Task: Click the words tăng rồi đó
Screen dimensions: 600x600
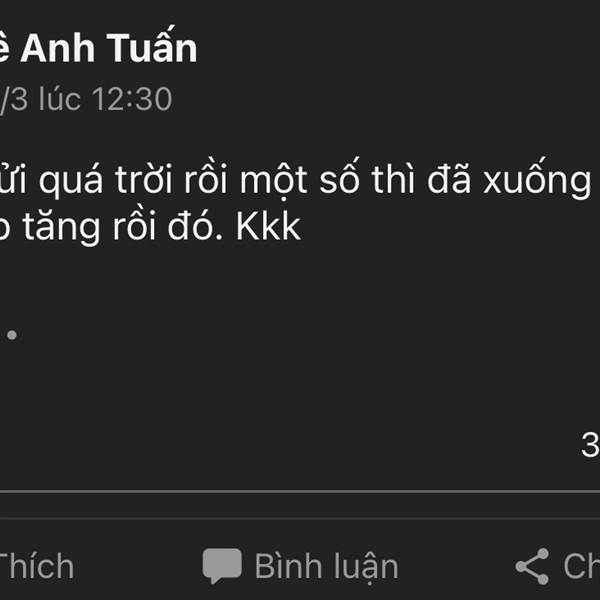Action: [x=122, y=227]
